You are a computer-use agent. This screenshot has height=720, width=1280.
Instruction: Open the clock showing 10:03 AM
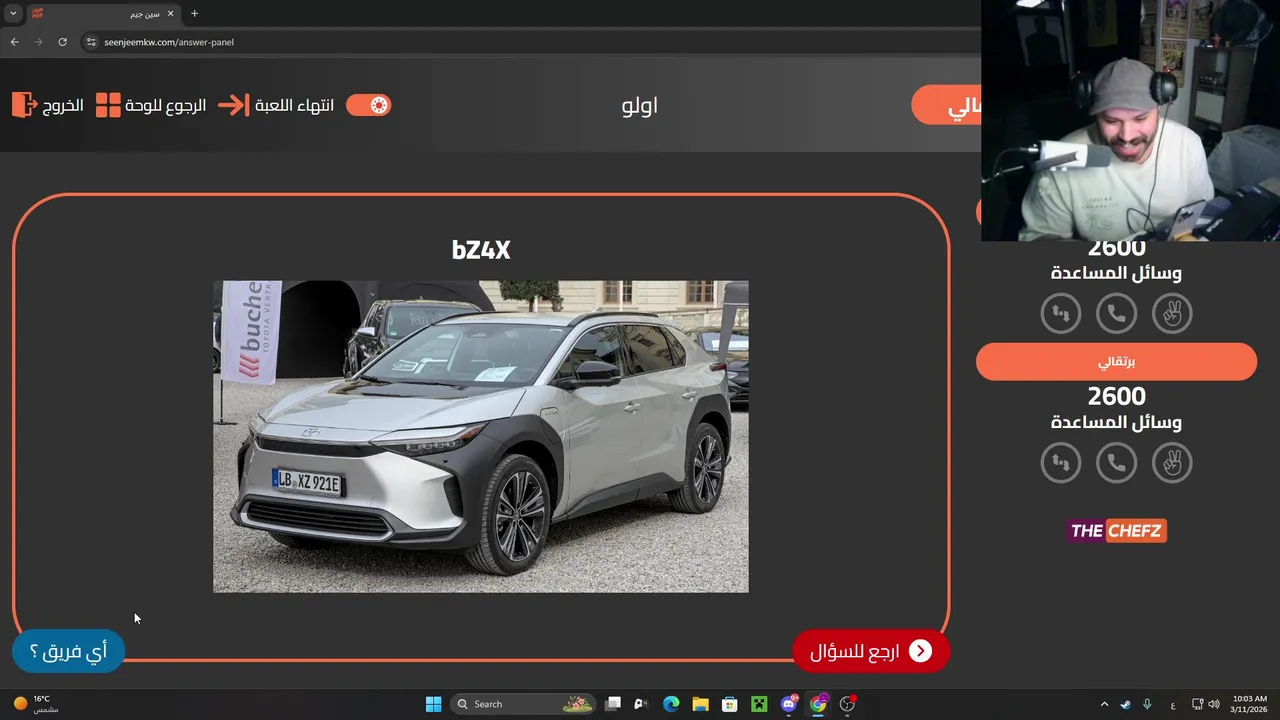(x=1250, y=704)
